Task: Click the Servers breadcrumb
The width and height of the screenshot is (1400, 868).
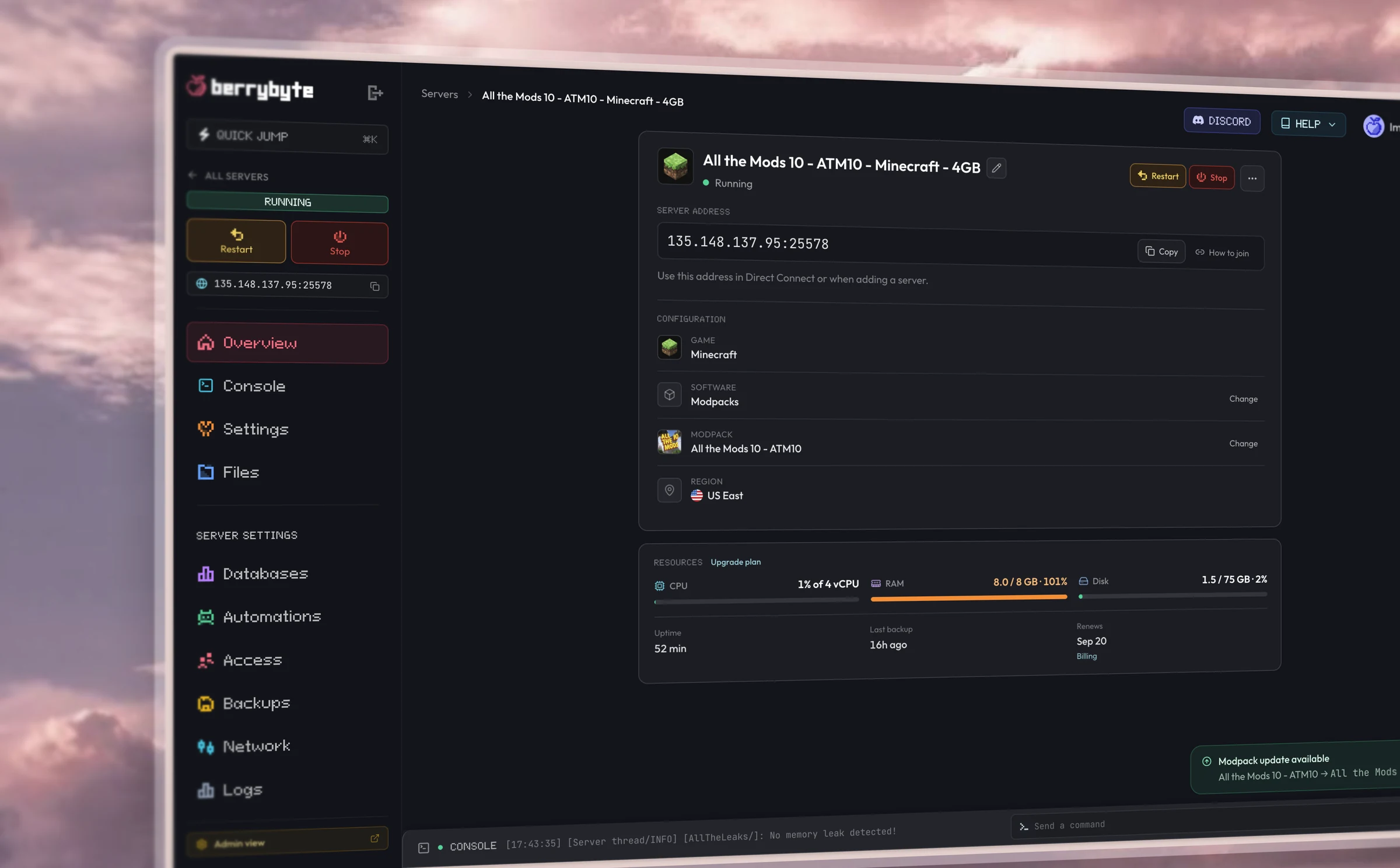Action: pos(440,94)
